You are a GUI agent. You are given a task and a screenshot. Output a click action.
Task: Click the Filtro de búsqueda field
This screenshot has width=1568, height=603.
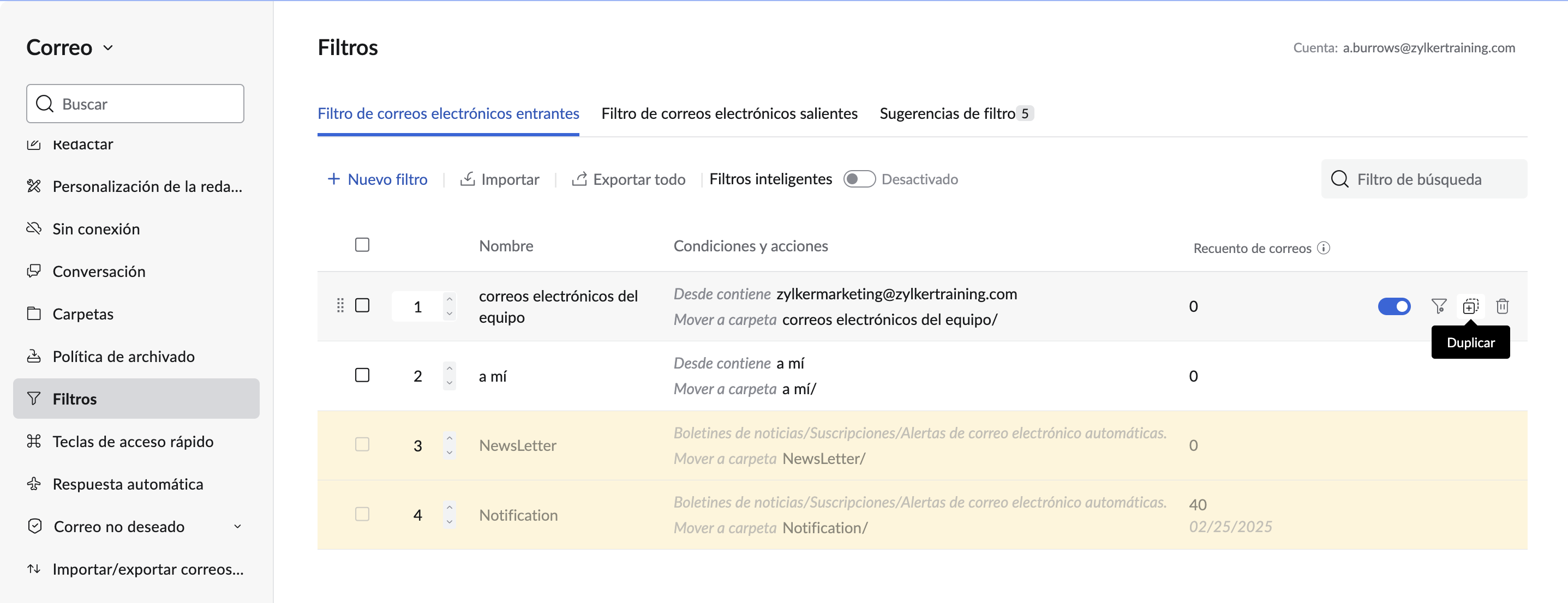coord(1424,179)
